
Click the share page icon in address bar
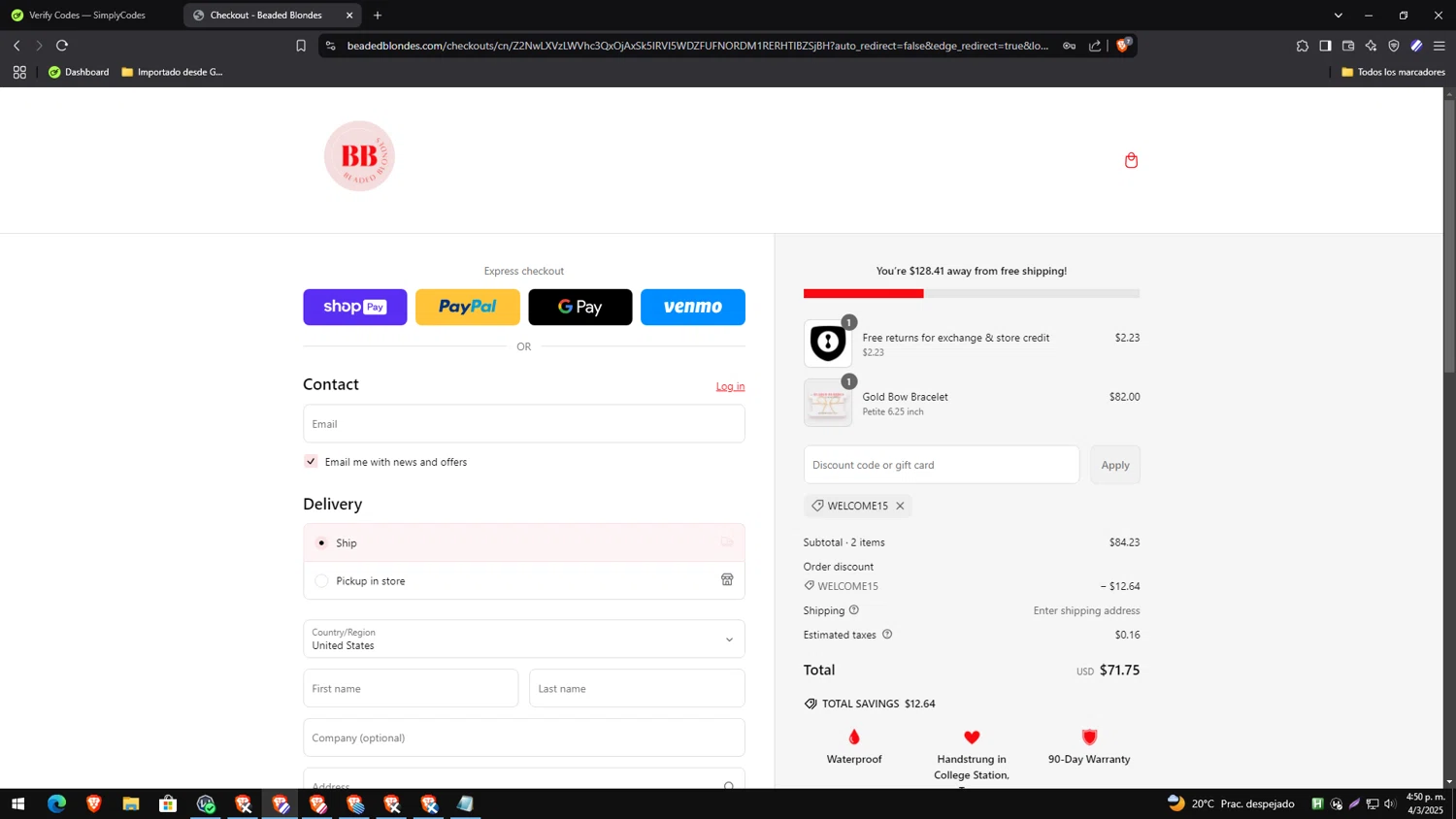click(1095, 46)
